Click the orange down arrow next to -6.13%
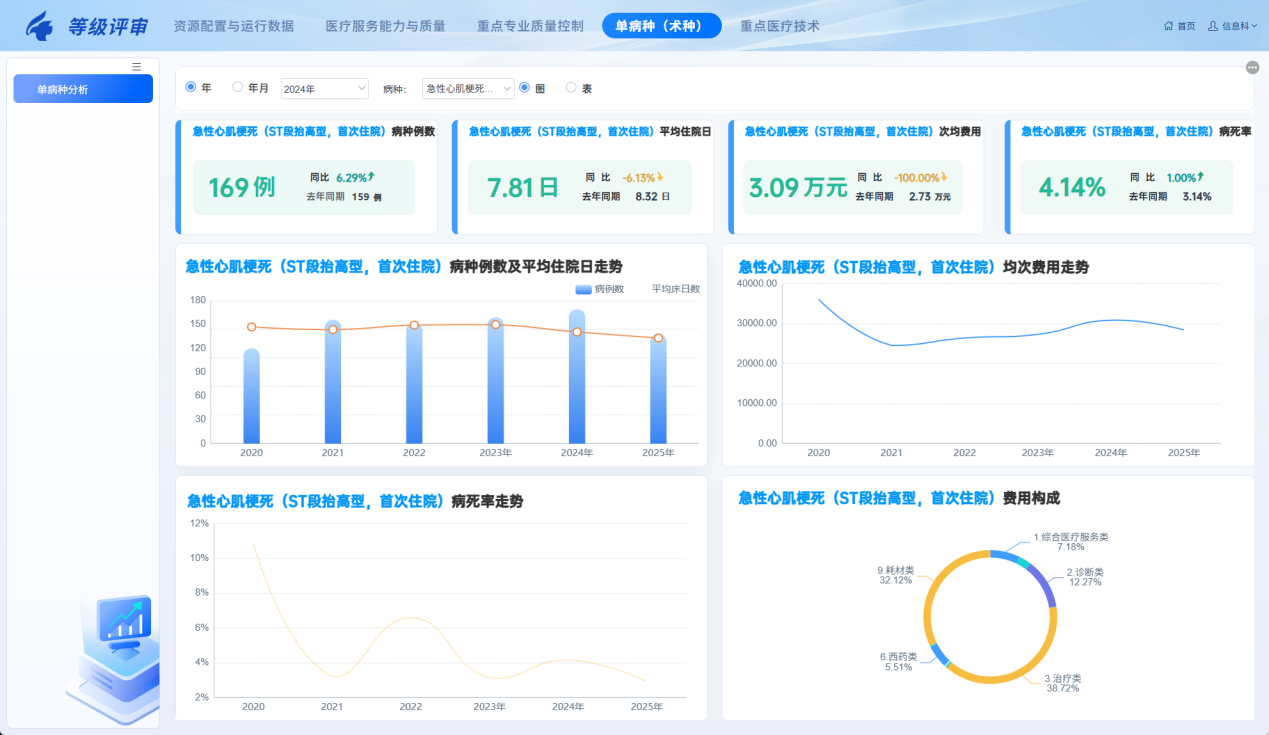The image size is (1269, 735). 660,177
